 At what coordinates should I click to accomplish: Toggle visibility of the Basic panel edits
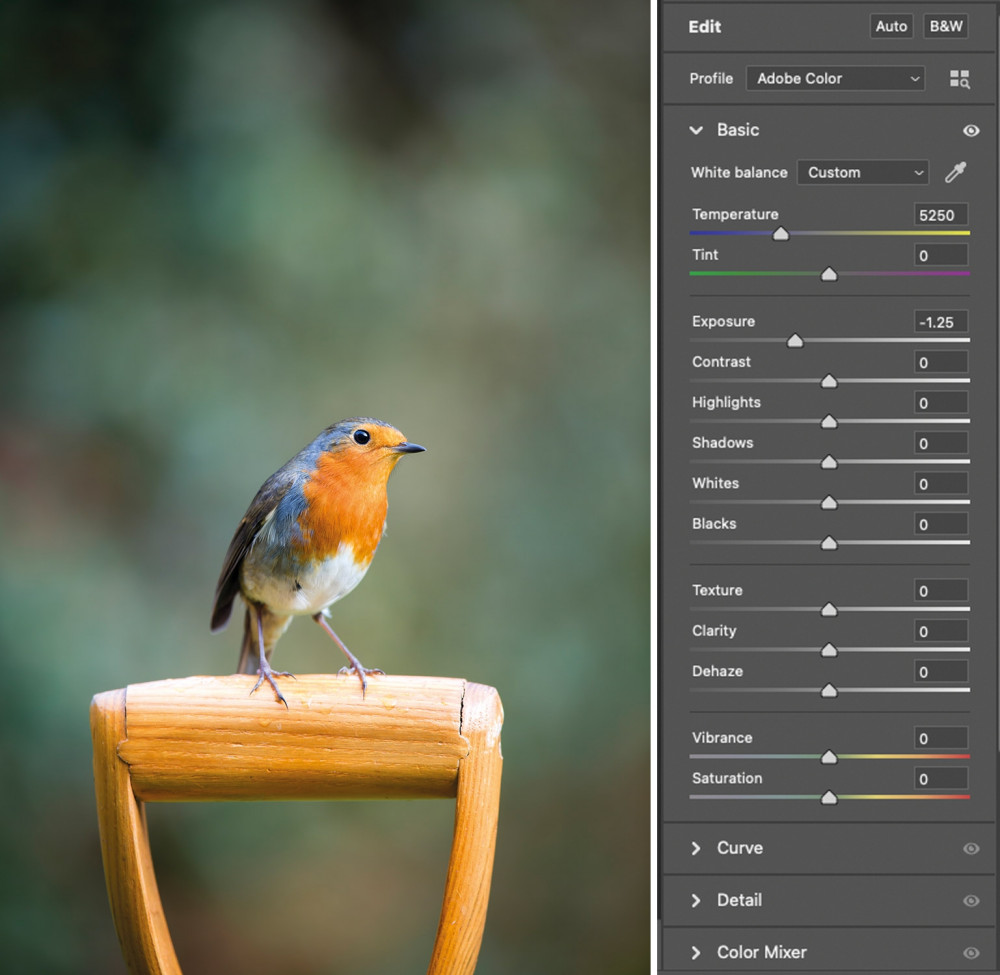click(971, 131)
